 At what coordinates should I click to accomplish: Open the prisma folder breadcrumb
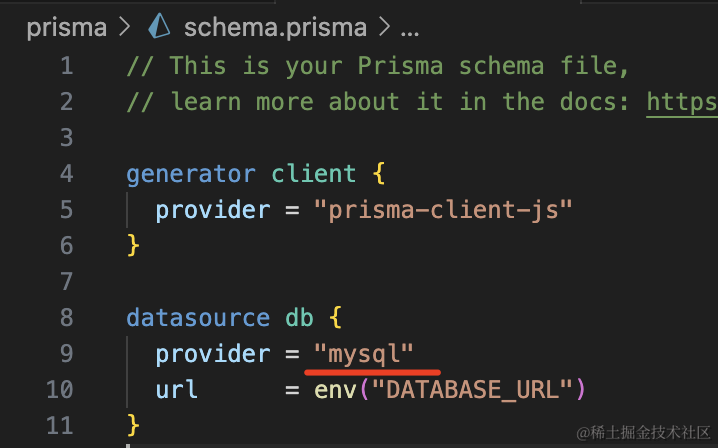coord(66,28)
